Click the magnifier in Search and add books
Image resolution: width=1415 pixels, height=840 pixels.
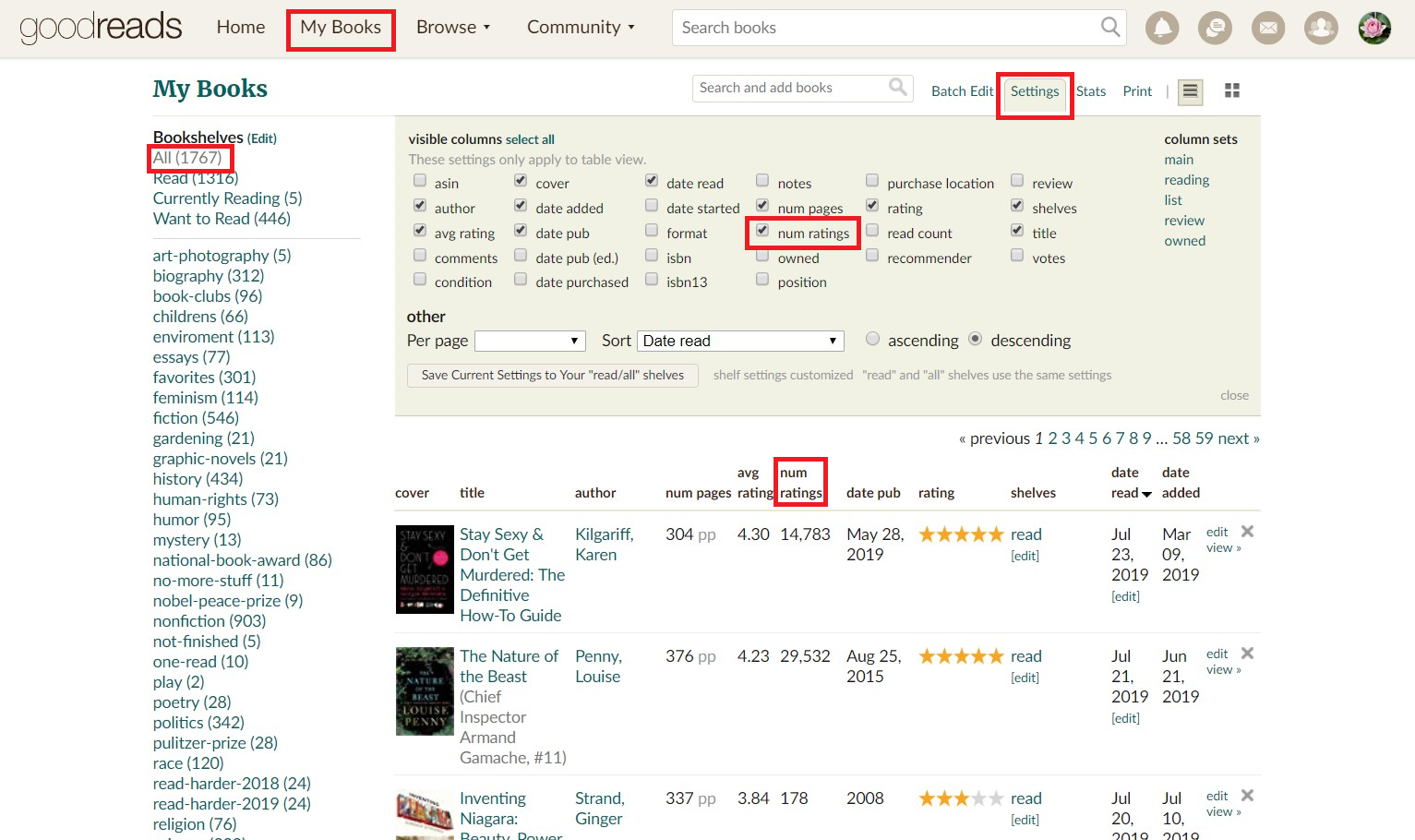click(897, 87)
